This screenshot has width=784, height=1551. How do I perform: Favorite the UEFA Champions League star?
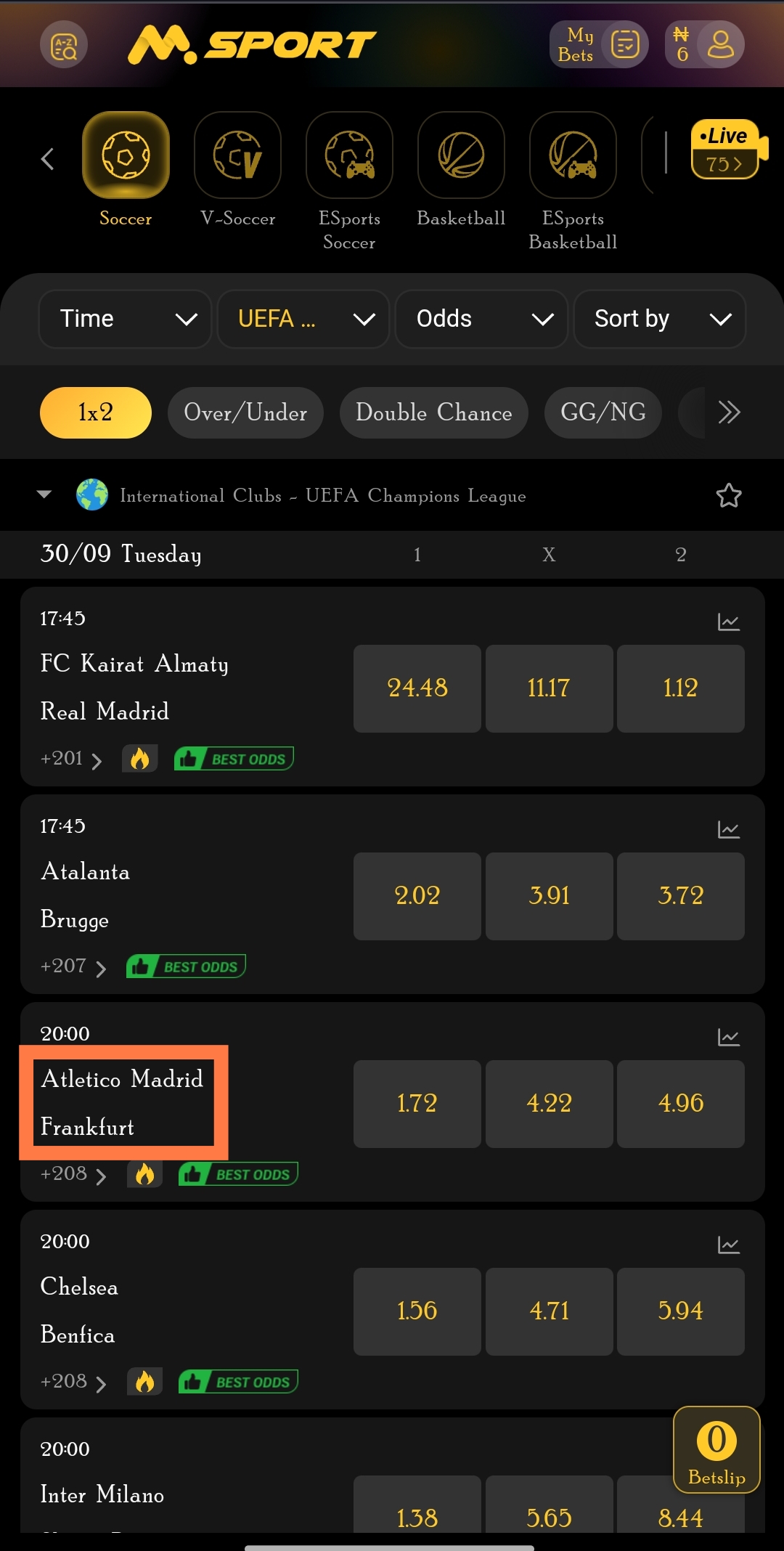pyautogui.click(x=729, y=496)
